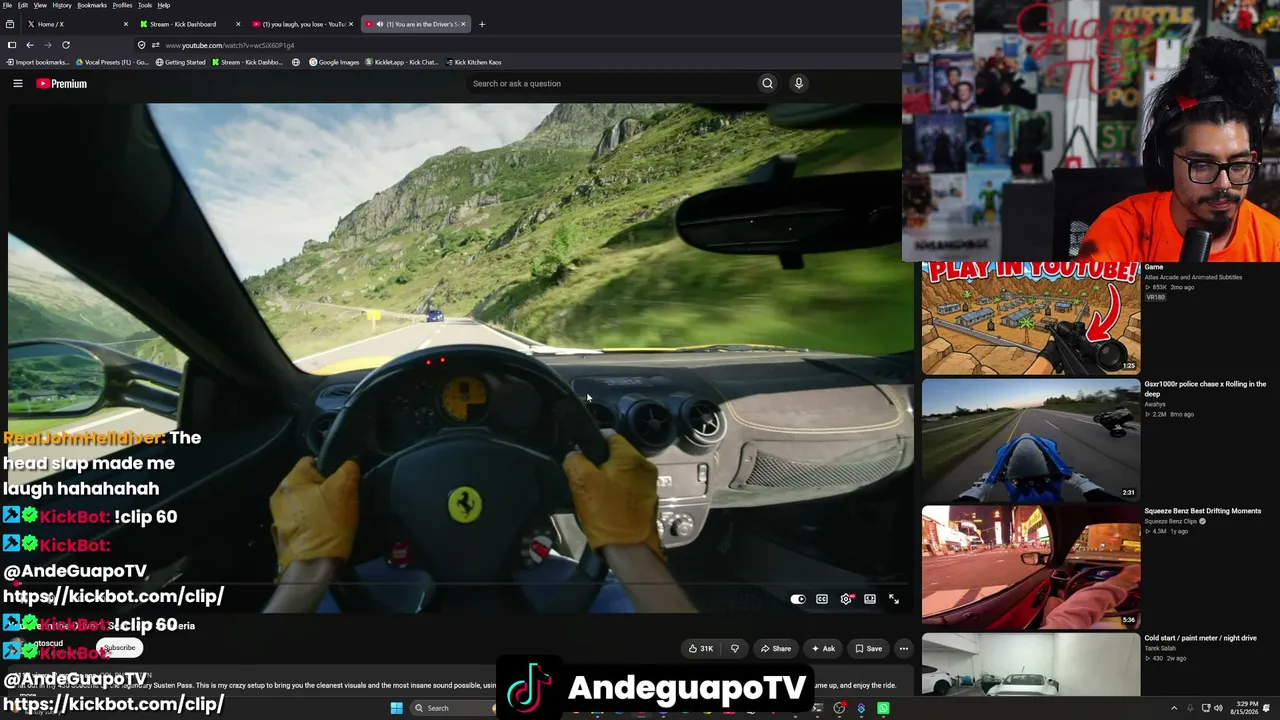Open the browser sidebar panel icon

pos(12,45)
